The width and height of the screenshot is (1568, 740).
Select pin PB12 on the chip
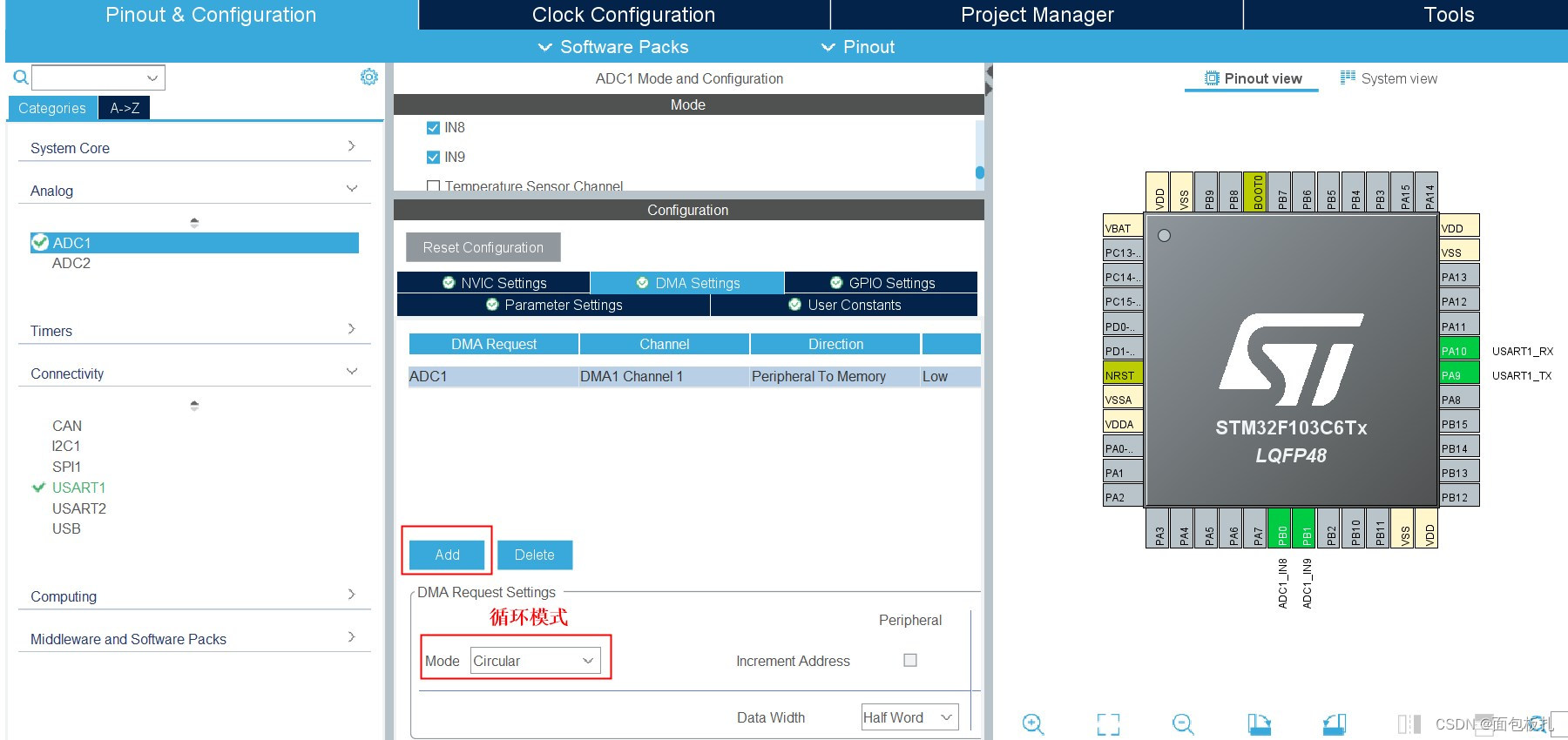coord(1459,497)
